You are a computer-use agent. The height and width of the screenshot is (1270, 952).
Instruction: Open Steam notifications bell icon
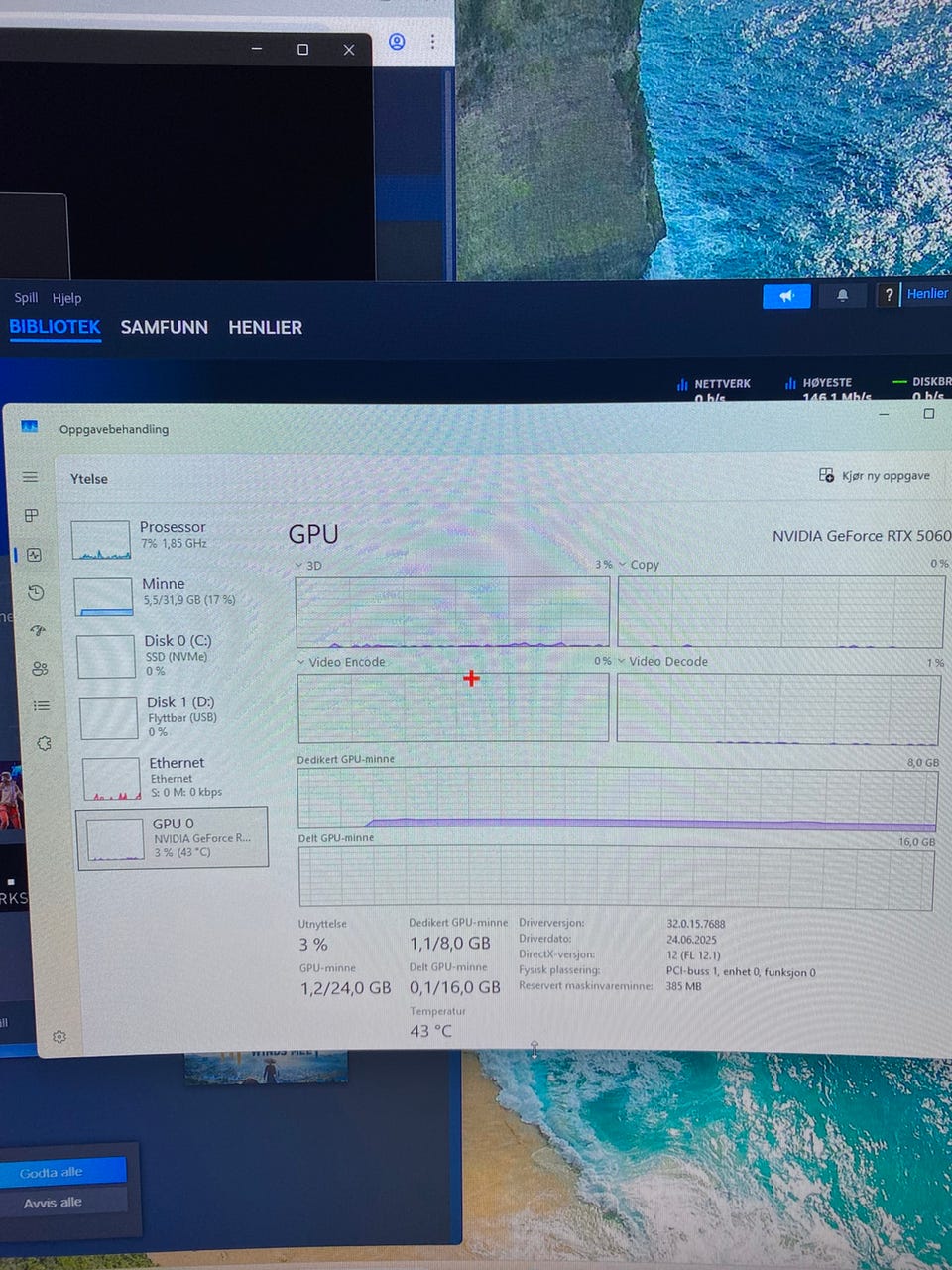(842, 295)
